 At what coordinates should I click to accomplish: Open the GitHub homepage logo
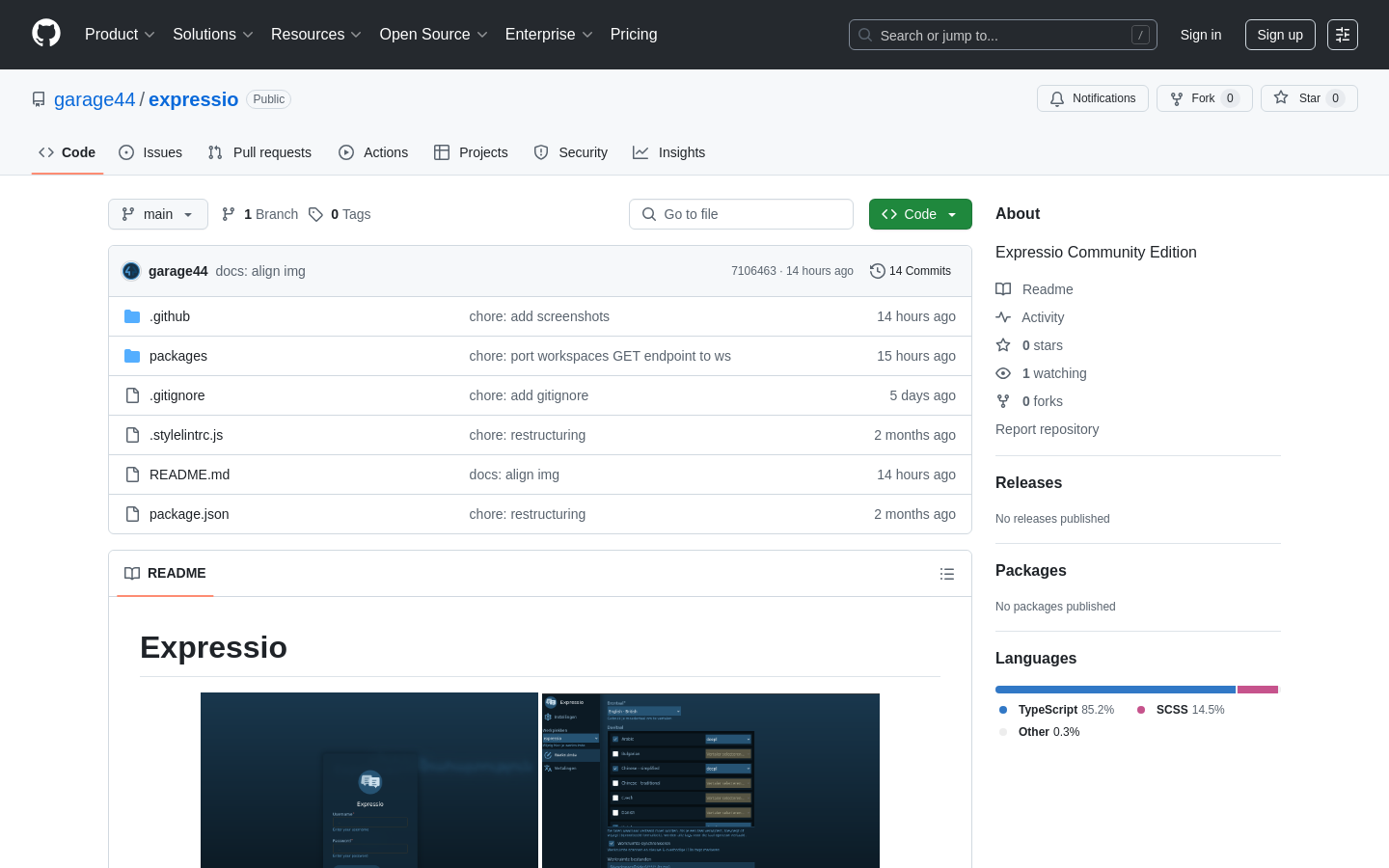click(46, 34)
